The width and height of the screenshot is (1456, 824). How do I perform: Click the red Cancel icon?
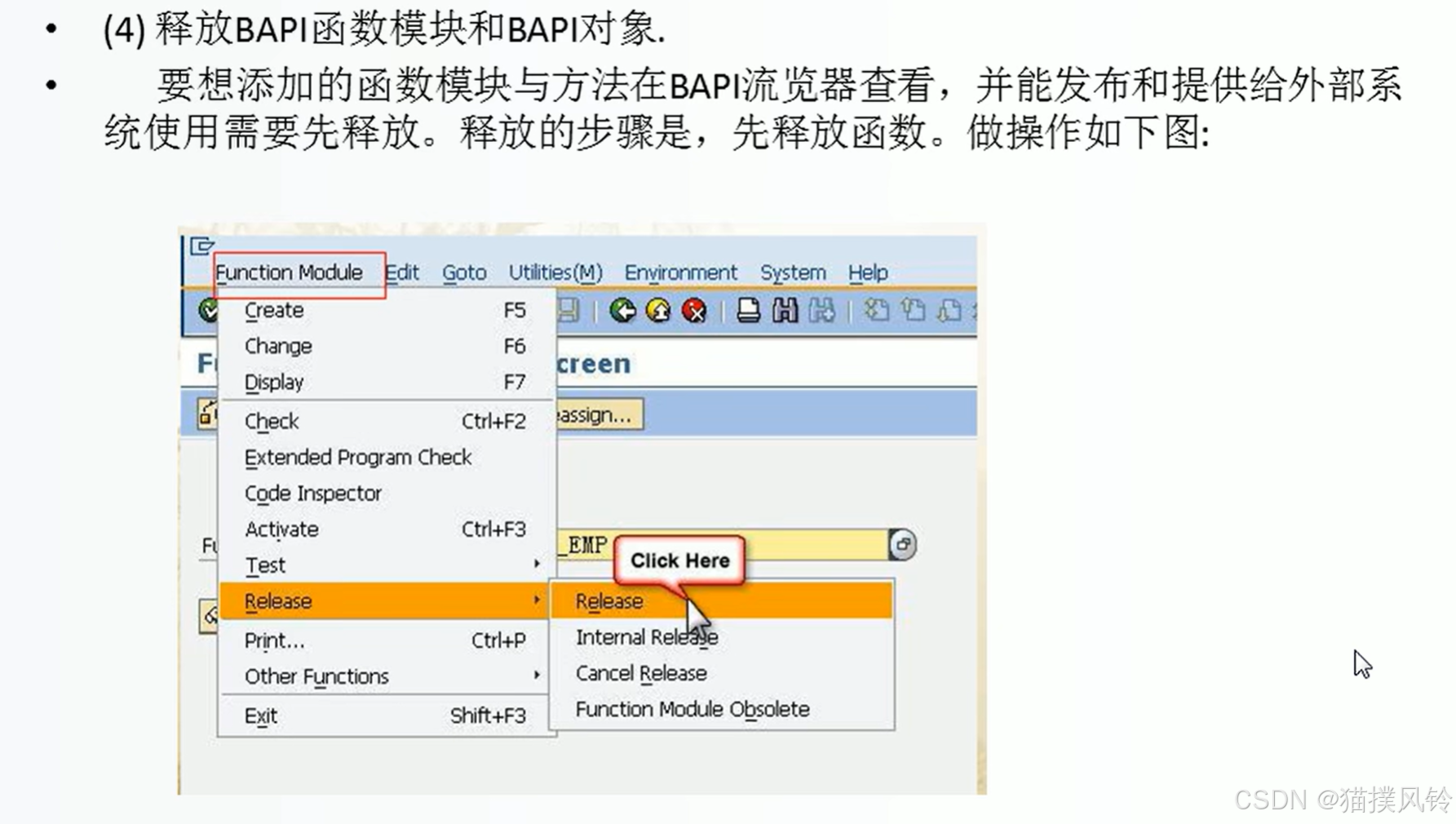pos(694,312)
